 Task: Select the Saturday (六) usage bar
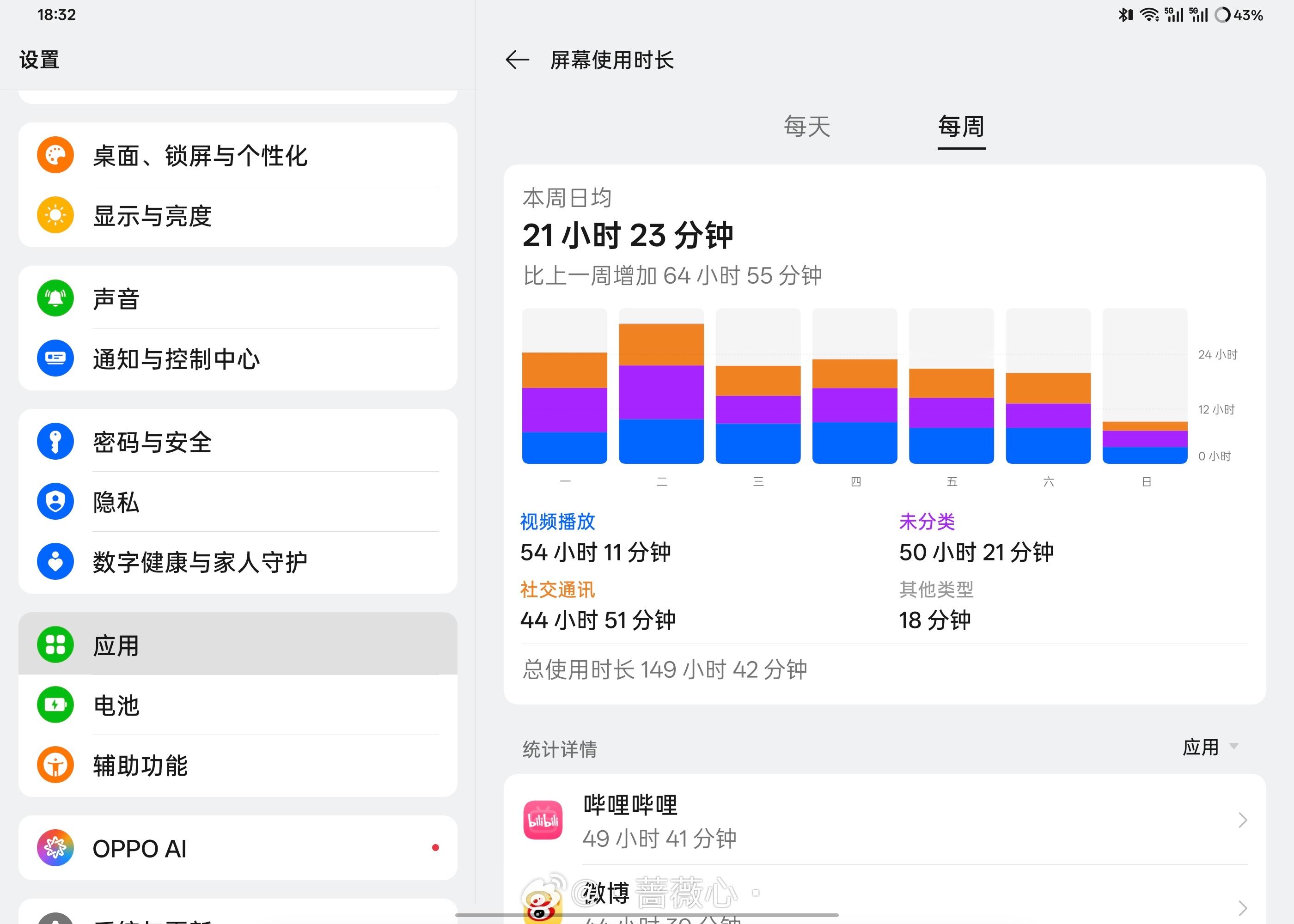(1048, 418)
